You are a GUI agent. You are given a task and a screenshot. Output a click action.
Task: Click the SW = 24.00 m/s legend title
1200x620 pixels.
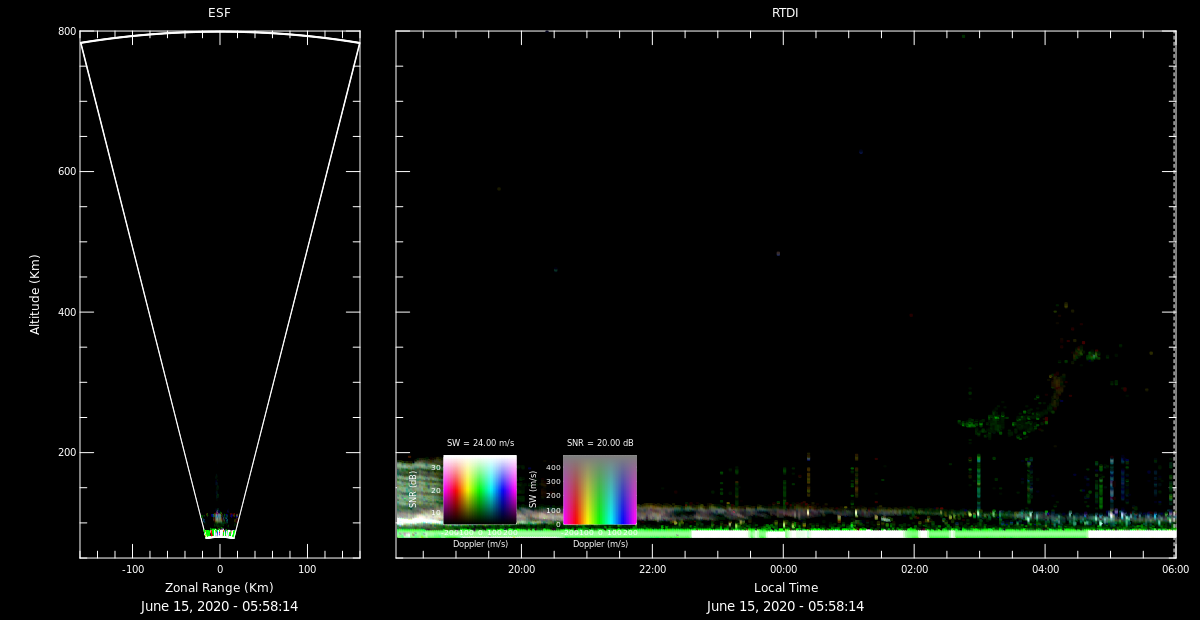coord(480,443)
